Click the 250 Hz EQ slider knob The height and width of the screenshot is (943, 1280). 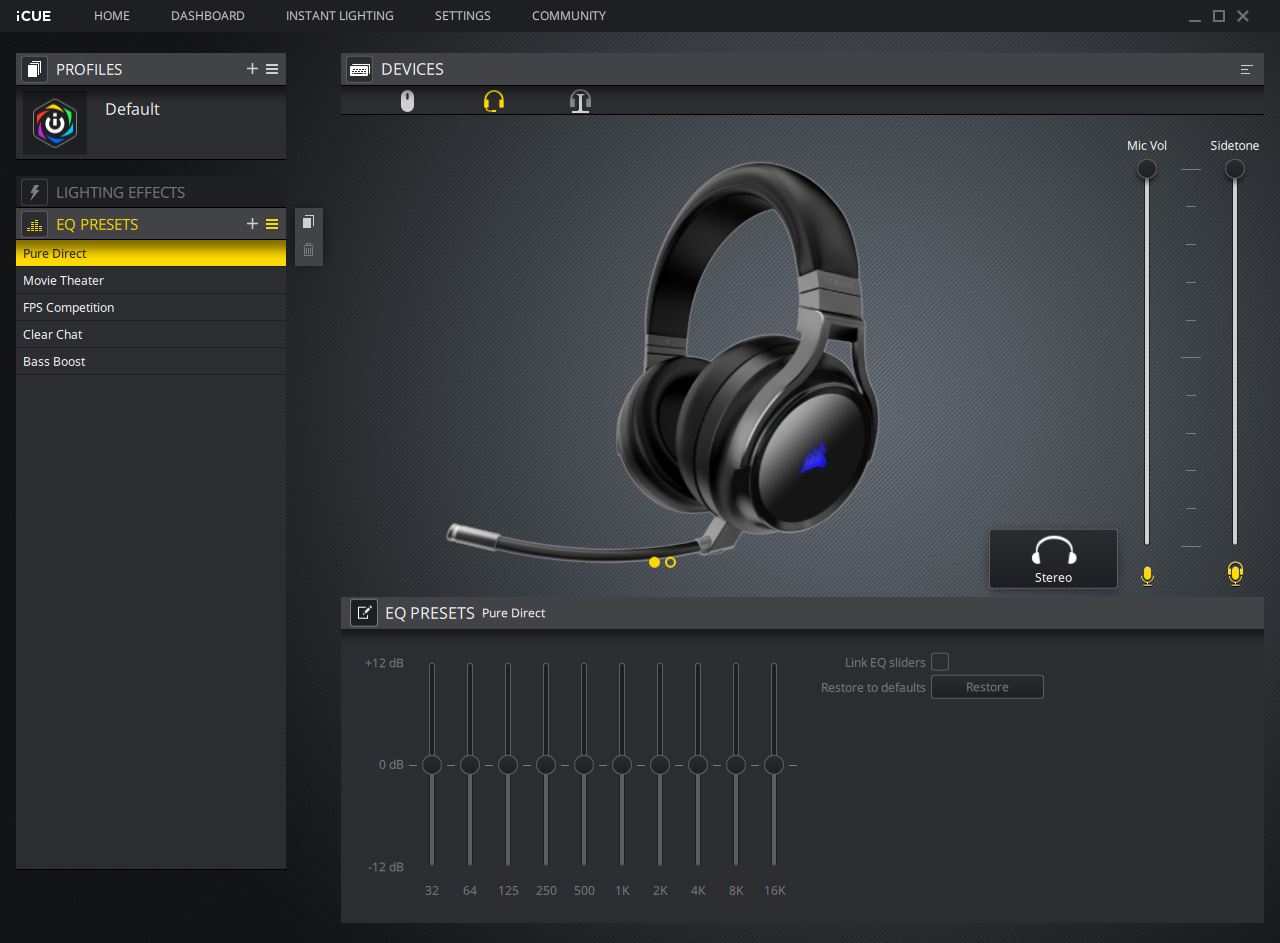click(546, 765)
